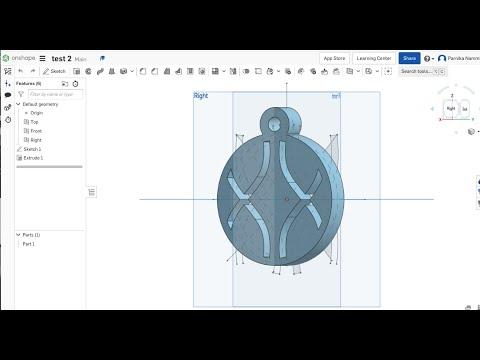Select the Split tool
Screen dimensions: 480x360
point(258,71)
